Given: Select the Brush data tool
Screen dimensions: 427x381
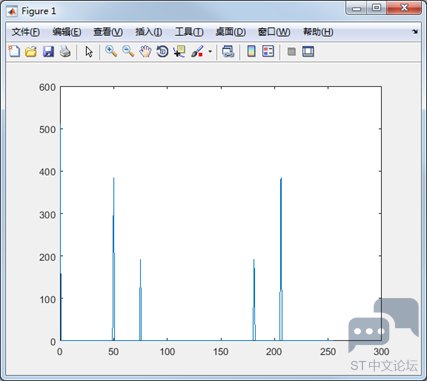Looking at the screenshot, I should coord(197,52).
